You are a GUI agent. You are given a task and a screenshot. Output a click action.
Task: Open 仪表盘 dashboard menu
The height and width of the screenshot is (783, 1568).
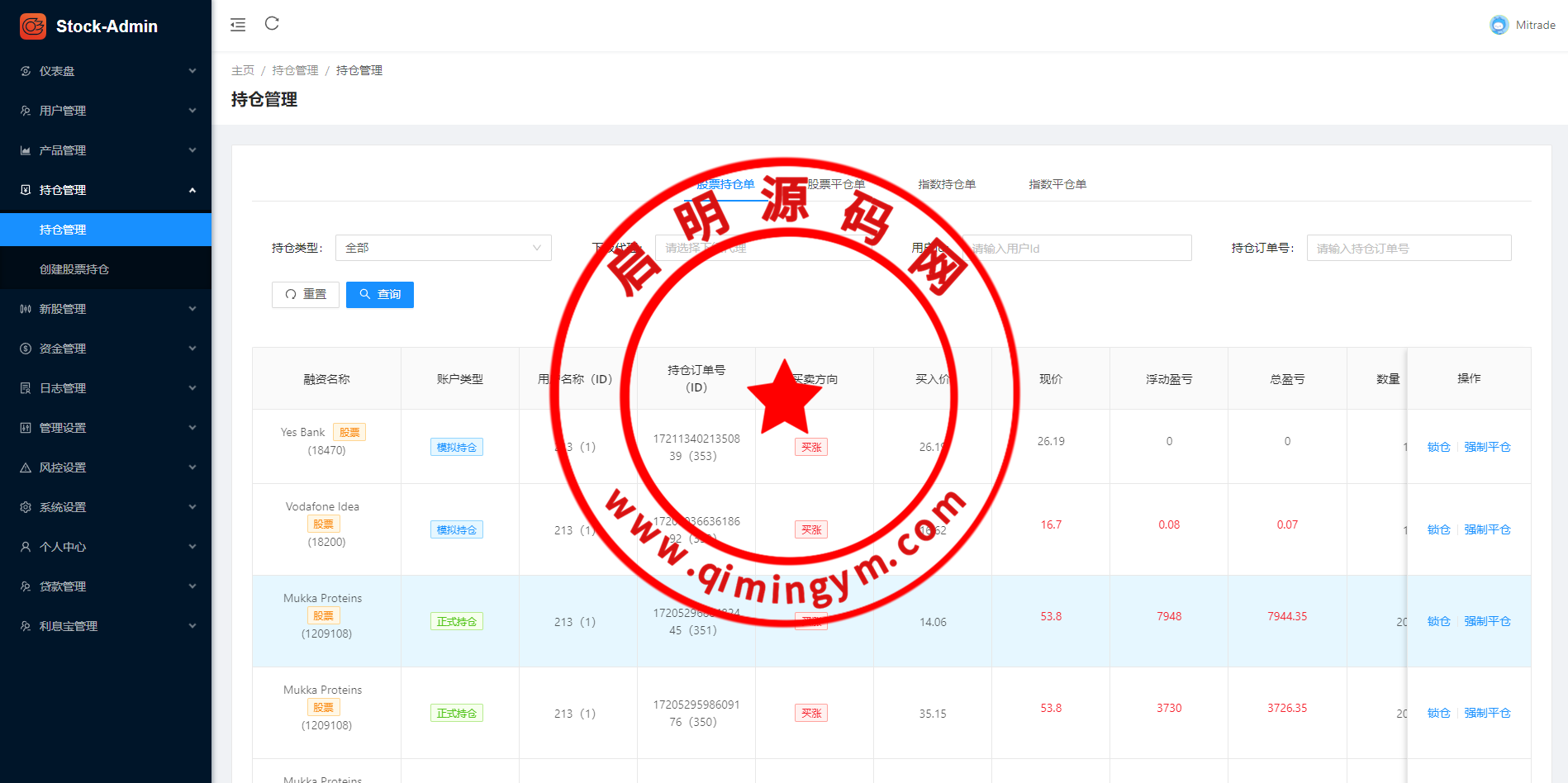pos(106,71)
